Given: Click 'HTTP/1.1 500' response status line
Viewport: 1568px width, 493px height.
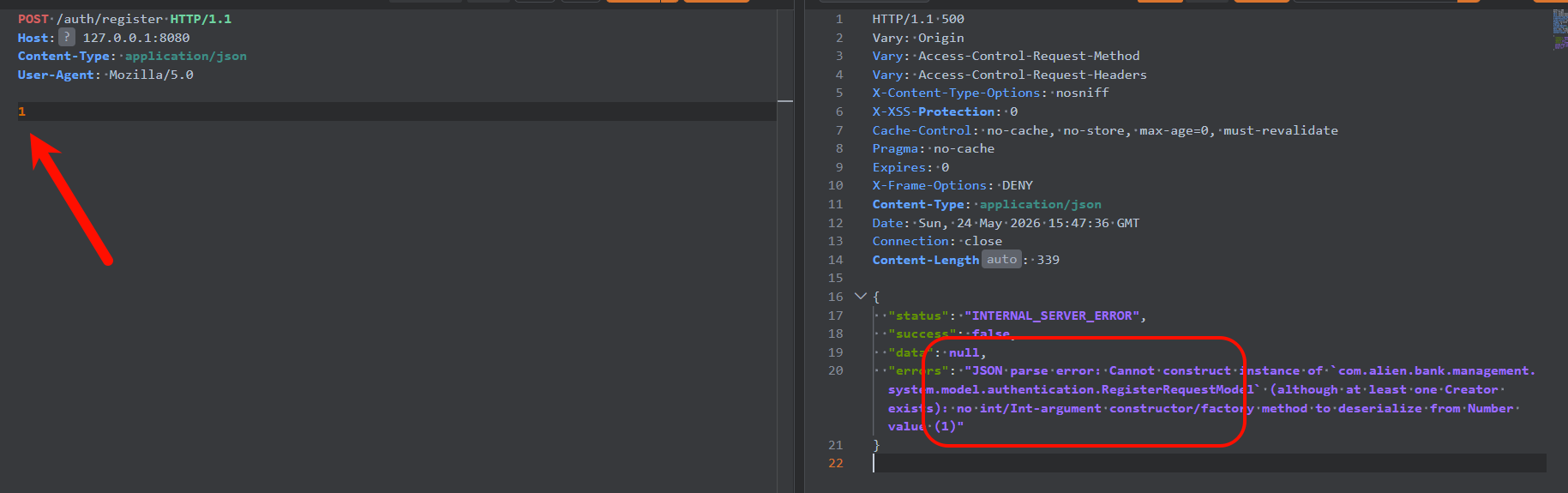Looking at the screenshot, I should [x=918, y=19].
